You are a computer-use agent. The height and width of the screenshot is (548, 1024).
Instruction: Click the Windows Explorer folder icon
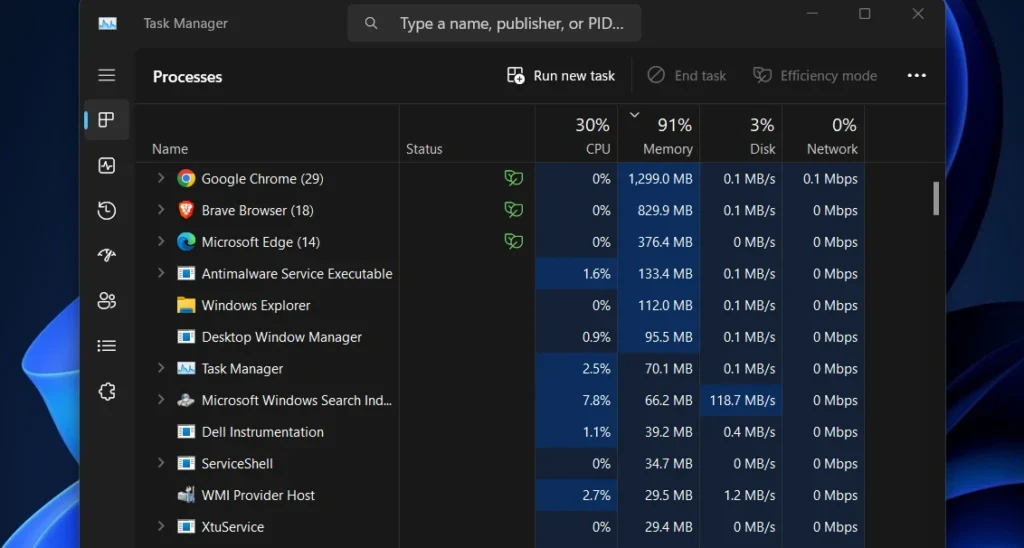(x=186, y=305)
